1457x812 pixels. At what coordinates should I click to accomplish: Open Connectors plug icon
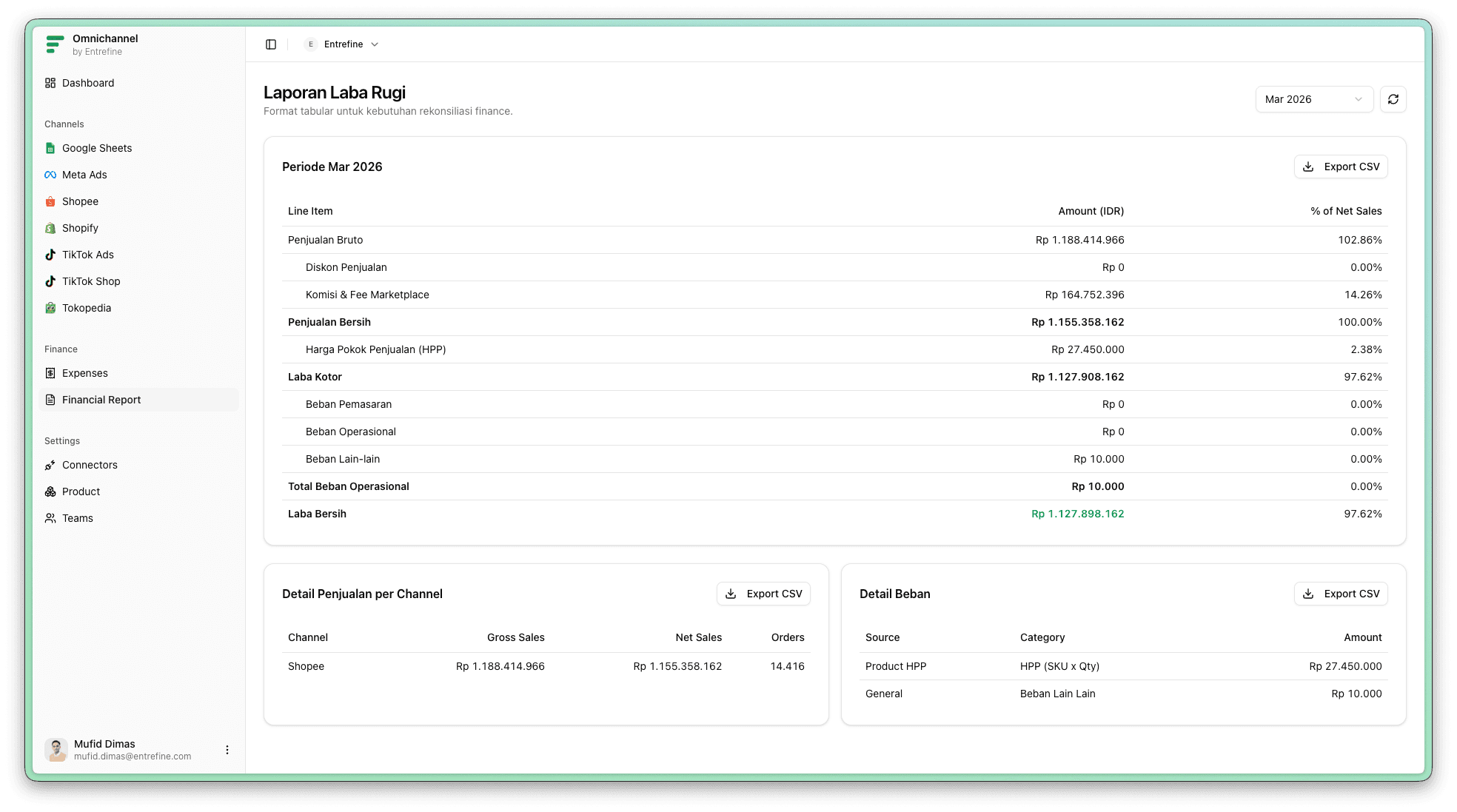coord(50,465)
